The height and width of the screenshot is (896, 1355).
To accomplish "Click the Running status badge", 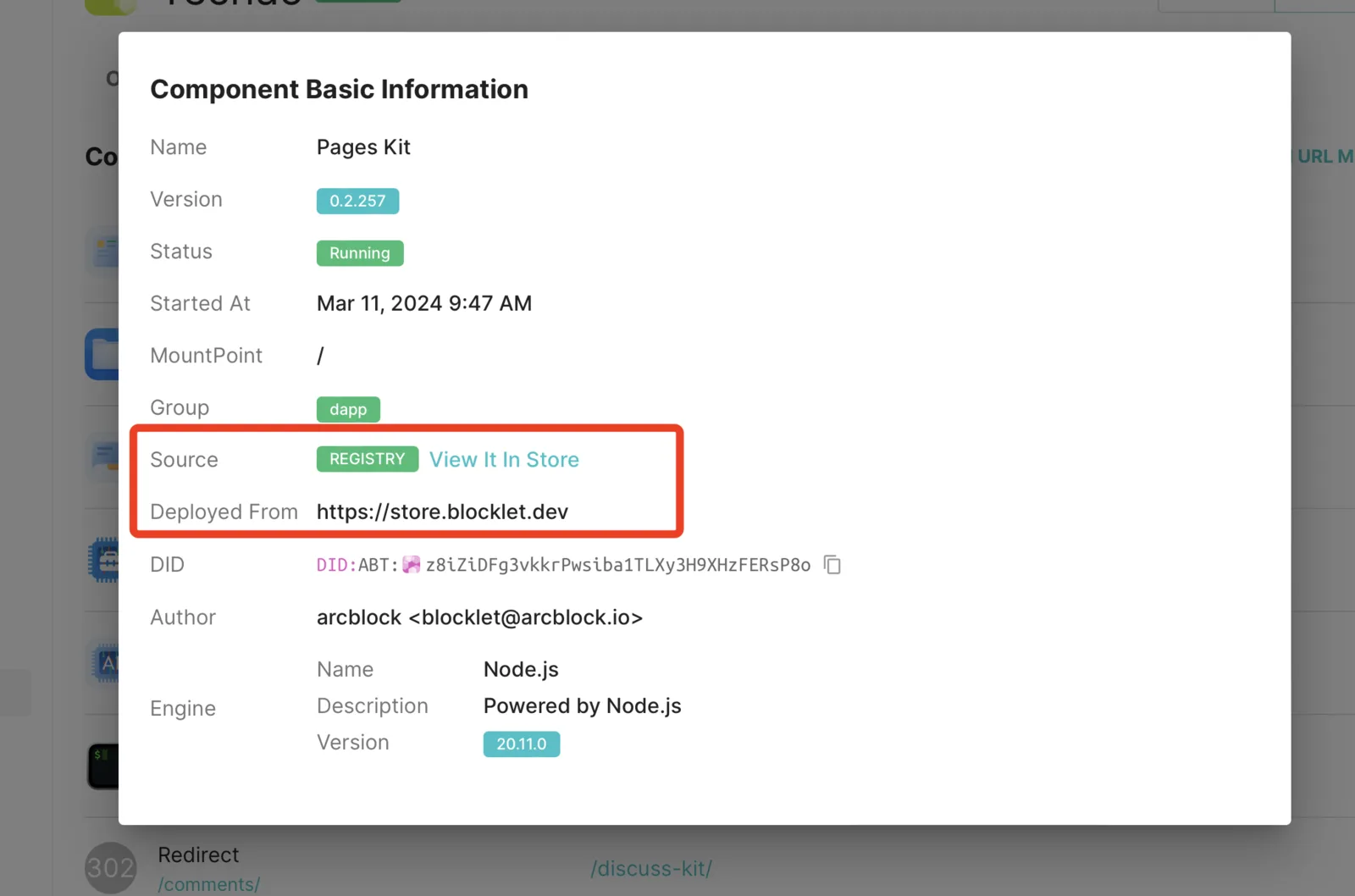I will click(x=360, y=253).
